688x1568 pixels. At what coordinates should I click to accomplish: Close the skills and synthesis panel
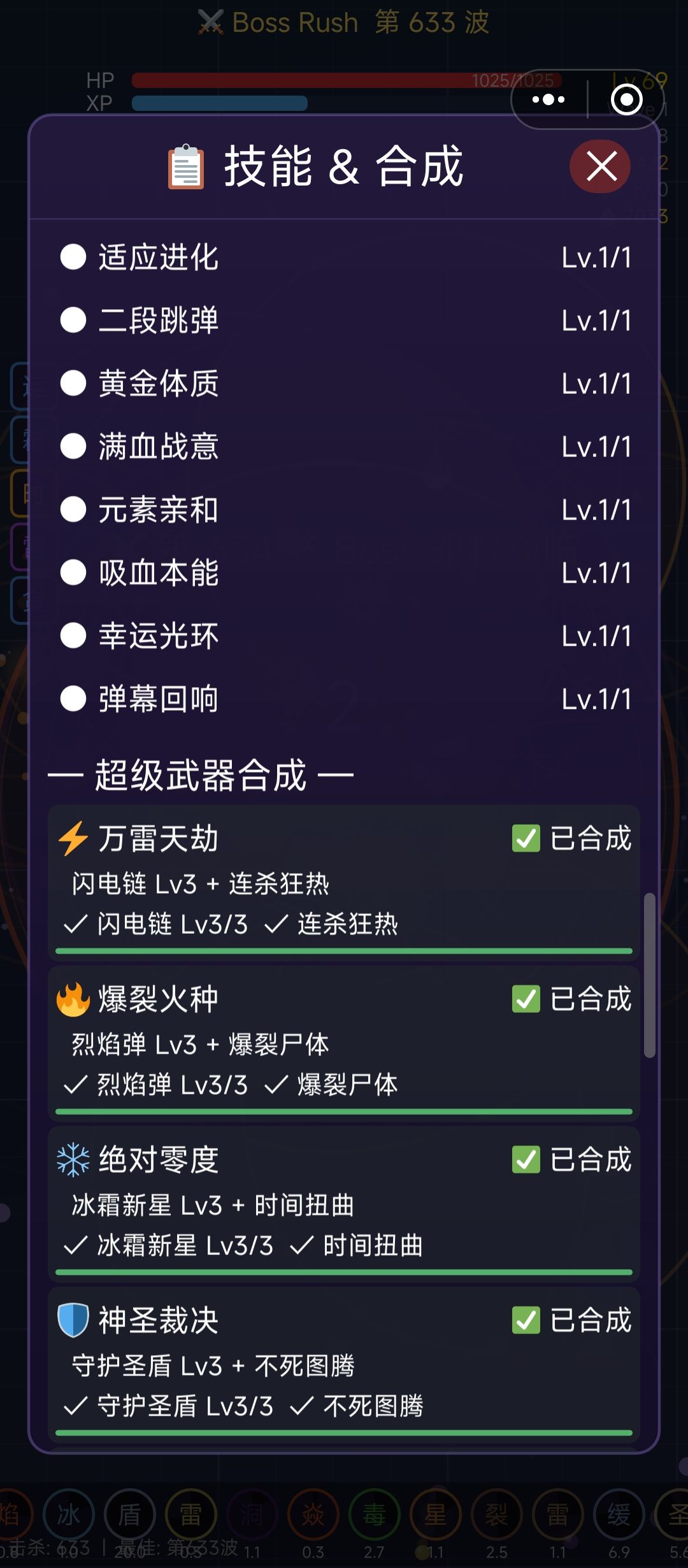[600, 167]
